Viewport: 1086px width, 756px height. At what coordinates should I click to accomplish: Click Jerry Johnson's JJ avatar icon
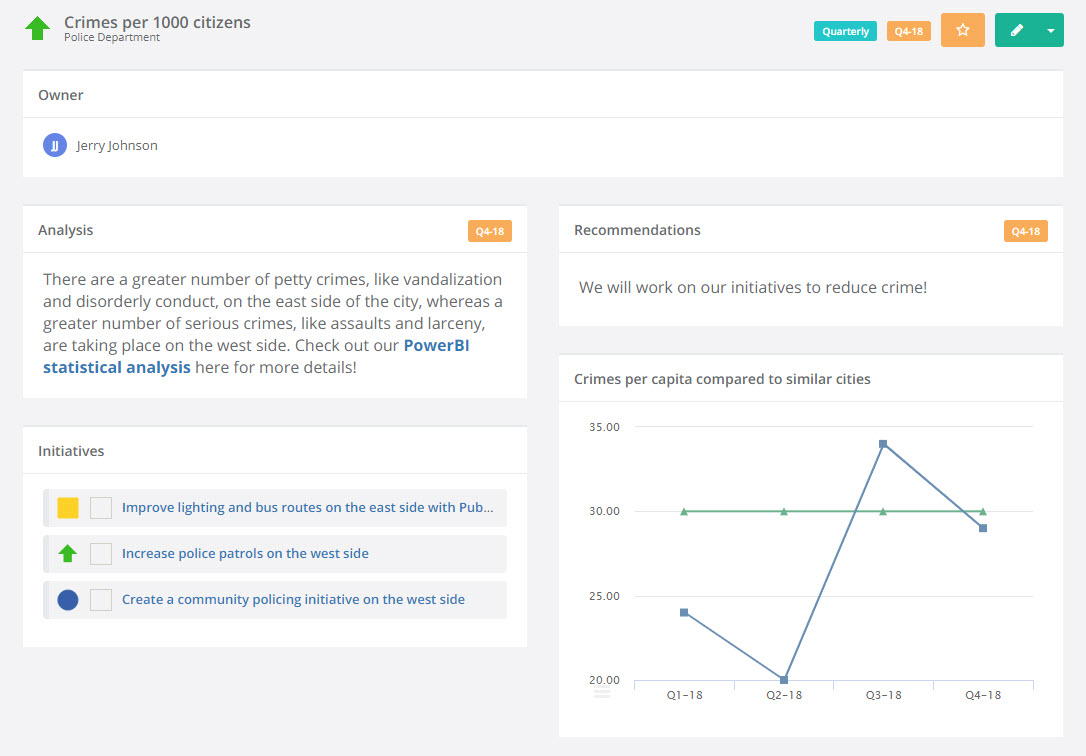point(54,145)
